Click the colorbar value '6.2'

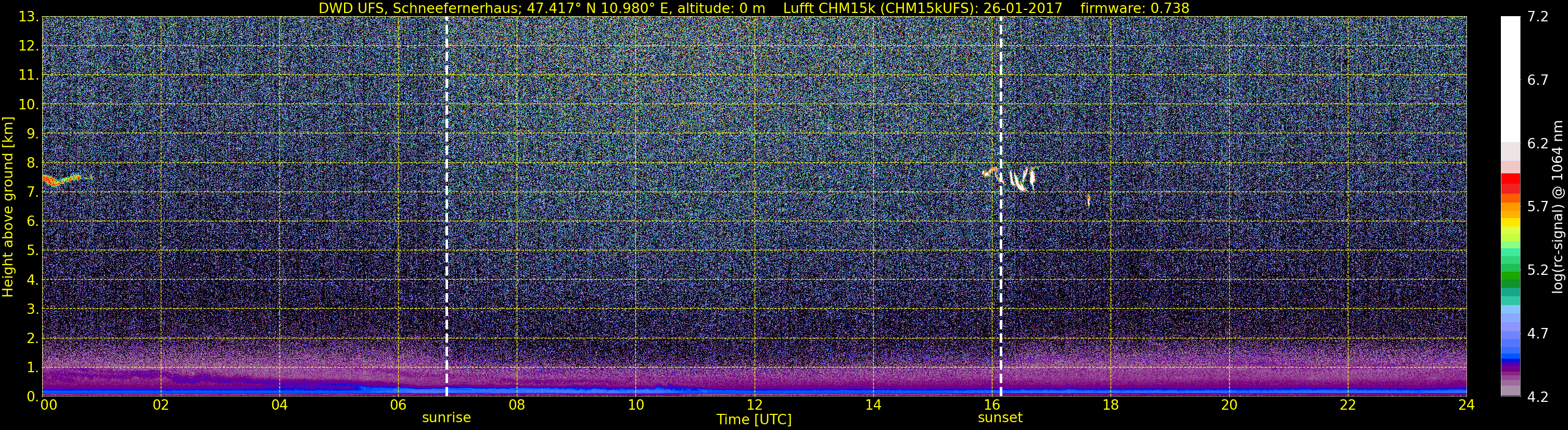click(1538, 143)
